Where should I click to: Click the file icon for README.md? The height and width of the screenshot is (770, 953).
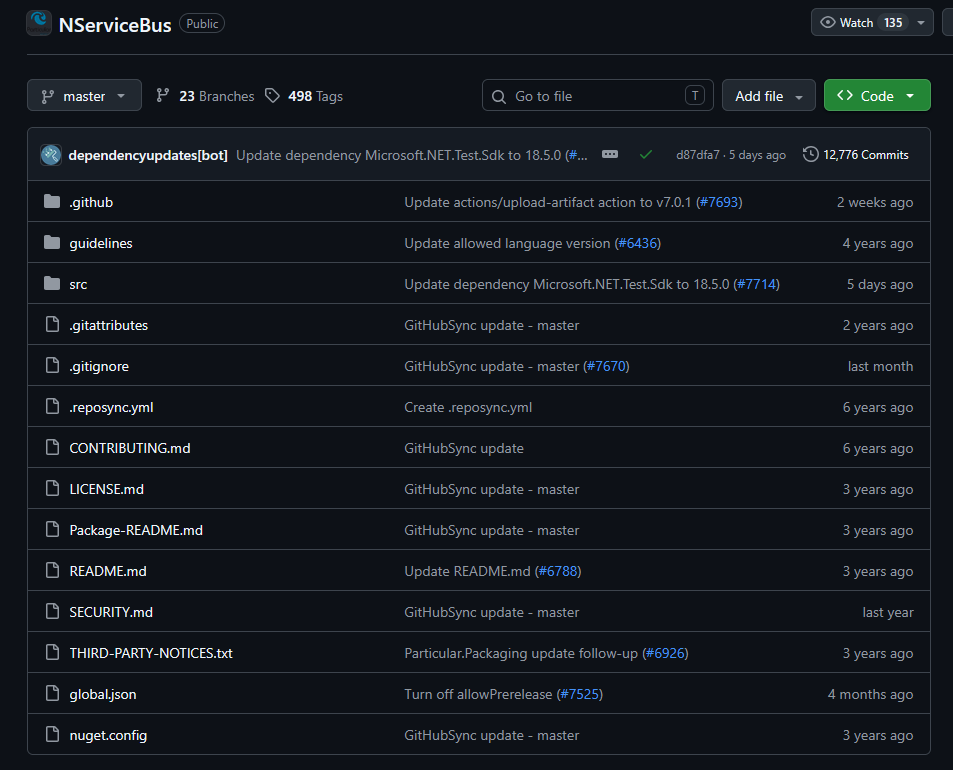tap(52, 571)
